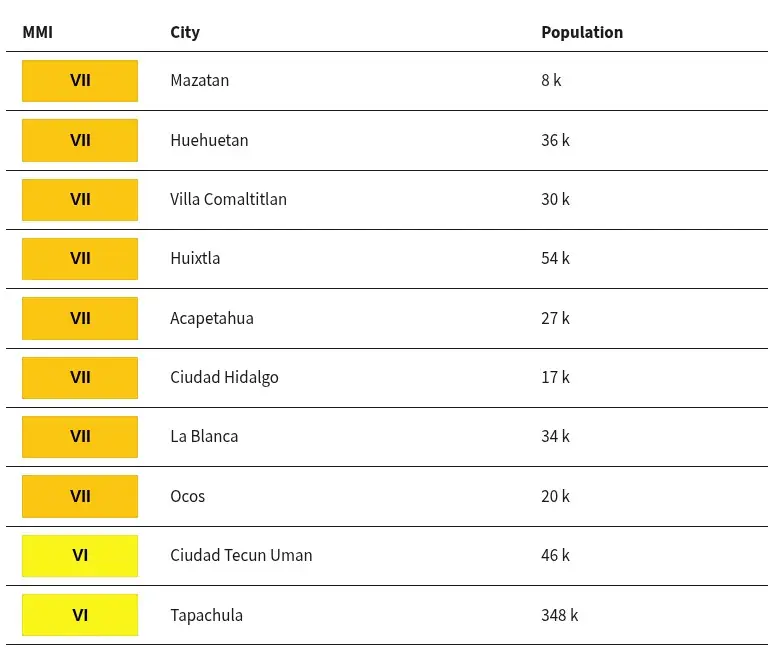The image size is (773, 661).
Task: Click the Ocos city name
Action: 187,496
